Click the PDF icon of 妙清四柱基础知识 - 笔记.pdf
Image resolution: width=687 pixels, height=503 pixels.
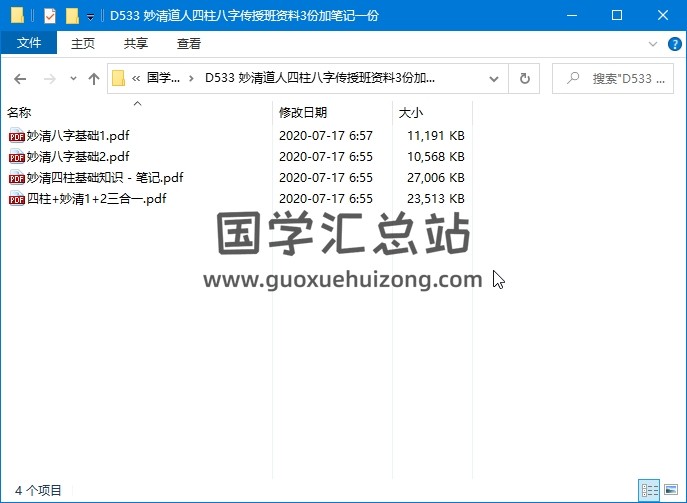[x=17, y=178]
